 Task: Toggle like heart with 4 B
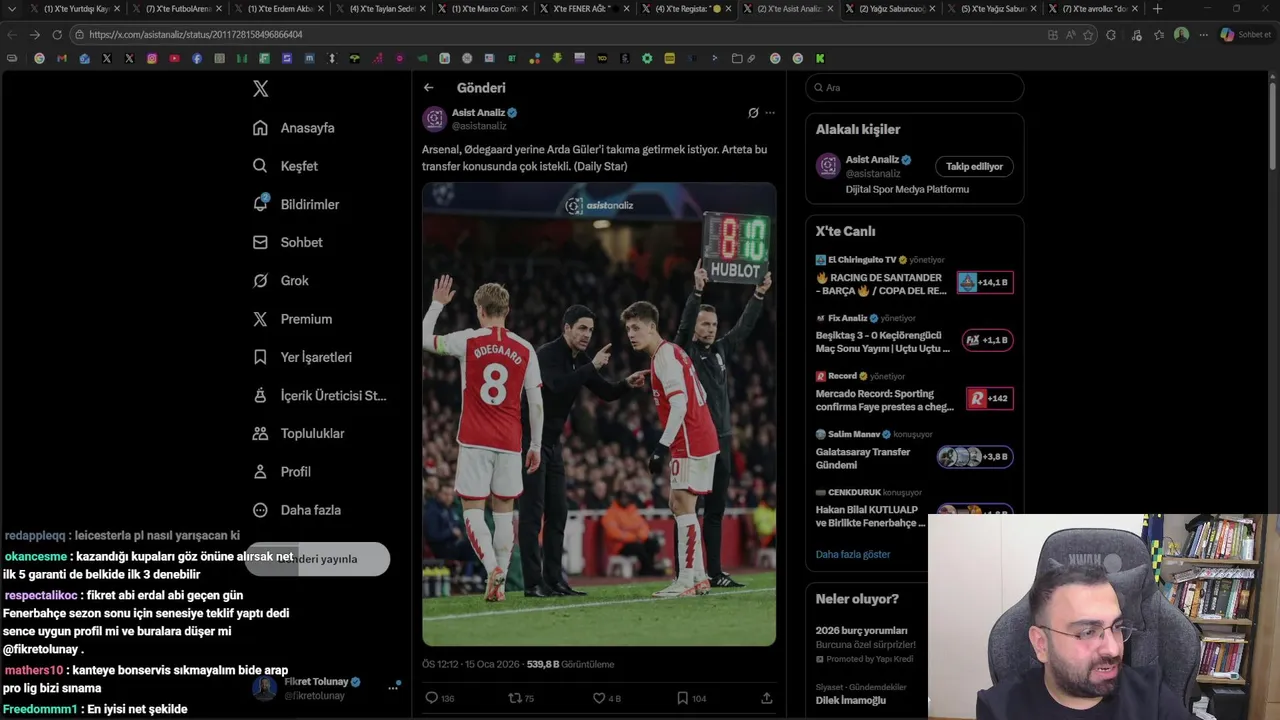pyautogui.click(x=606, y=698)
